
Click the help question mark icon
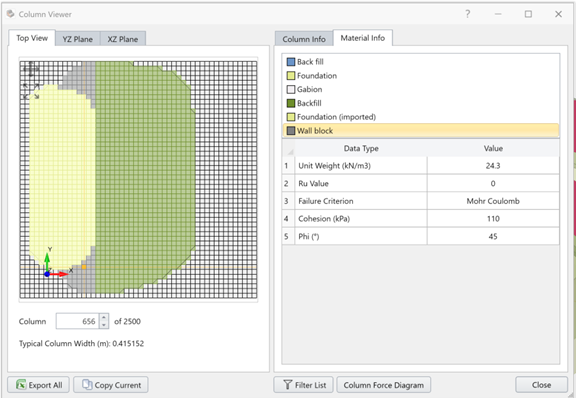tap(468, 14)
